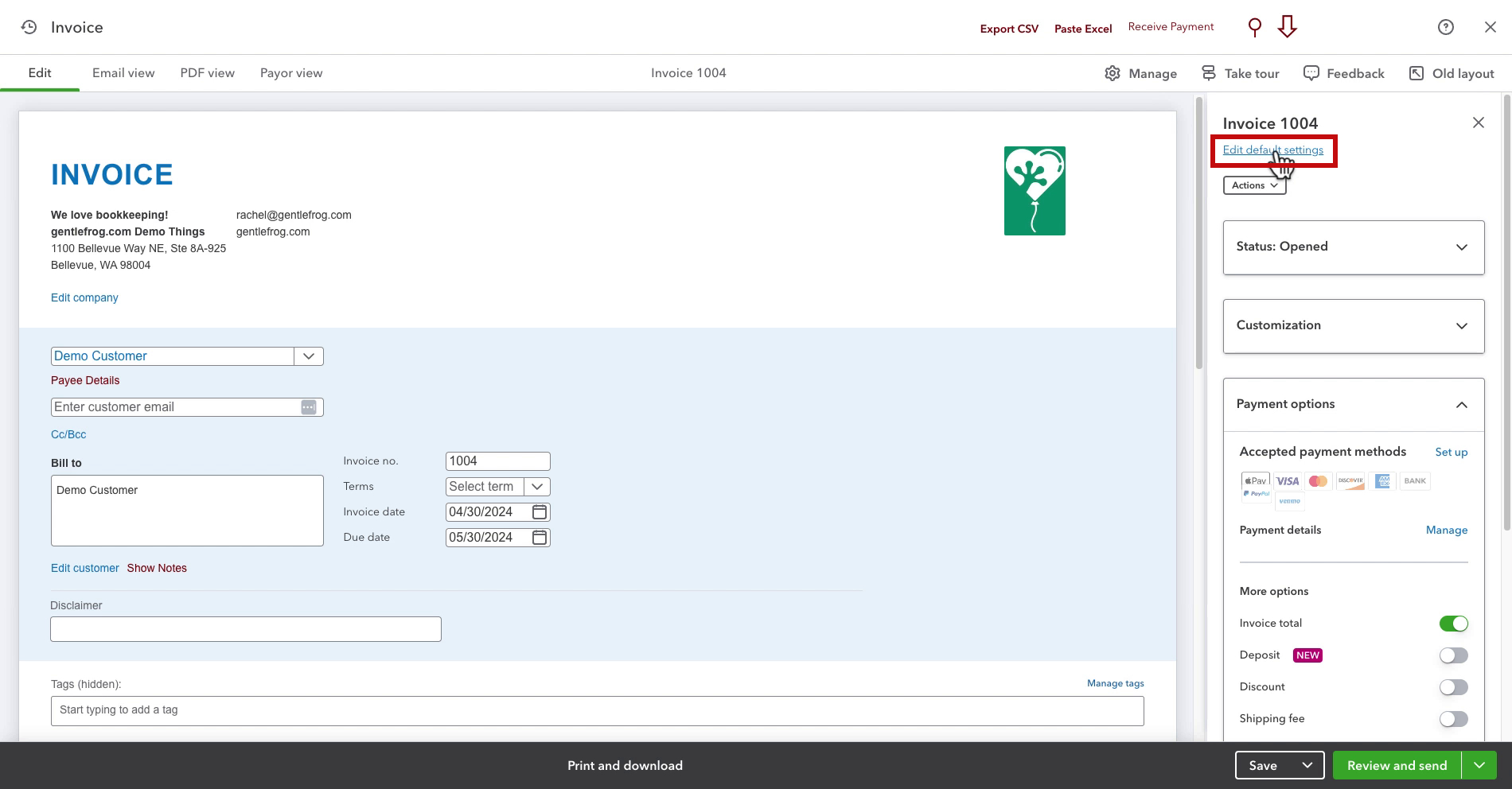Open the Actions dropdown
The height and width of the screenshot is (789, 1512).
1254,185
